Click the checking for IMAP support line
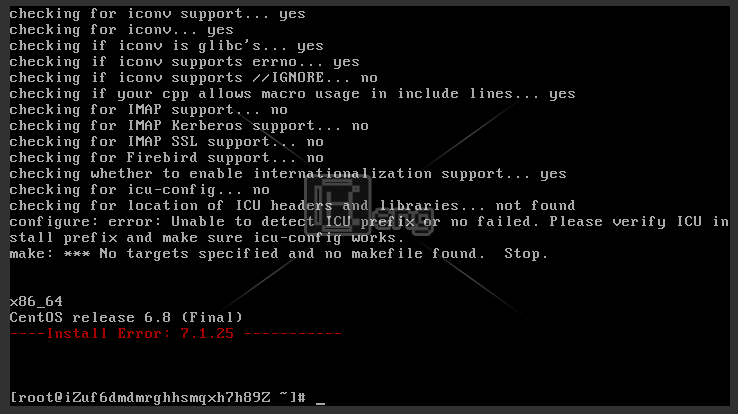 [148, 110]
